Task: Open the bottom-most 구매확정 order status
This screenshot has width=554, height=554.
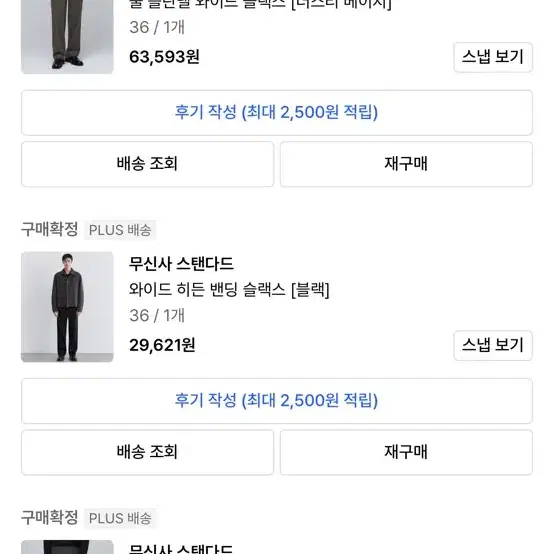Action: click(49, 518)
